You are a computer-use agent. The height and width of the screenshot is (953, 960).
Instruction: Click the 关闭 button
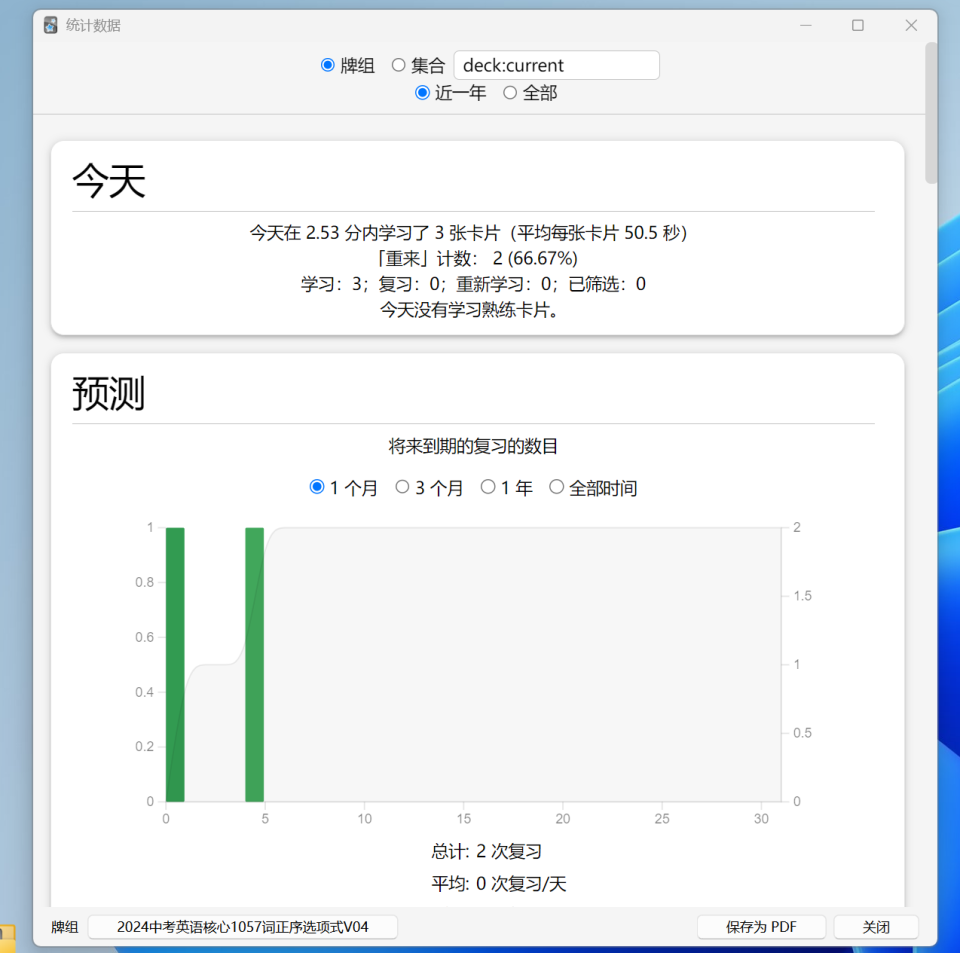point(876,927)
